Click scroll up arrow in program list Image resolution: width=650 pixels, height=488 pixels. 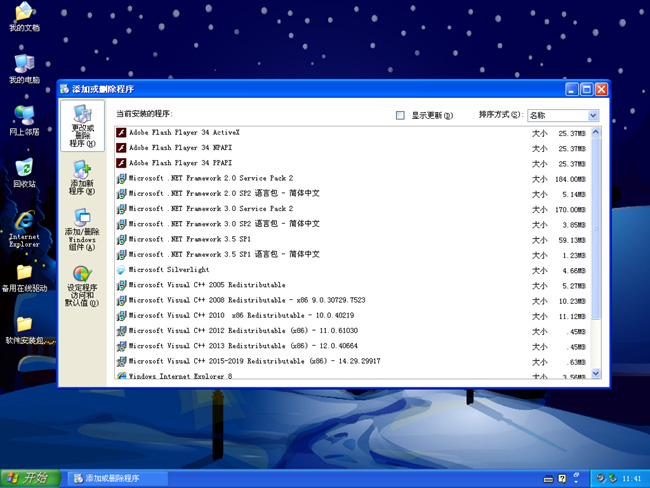[596, 132]
